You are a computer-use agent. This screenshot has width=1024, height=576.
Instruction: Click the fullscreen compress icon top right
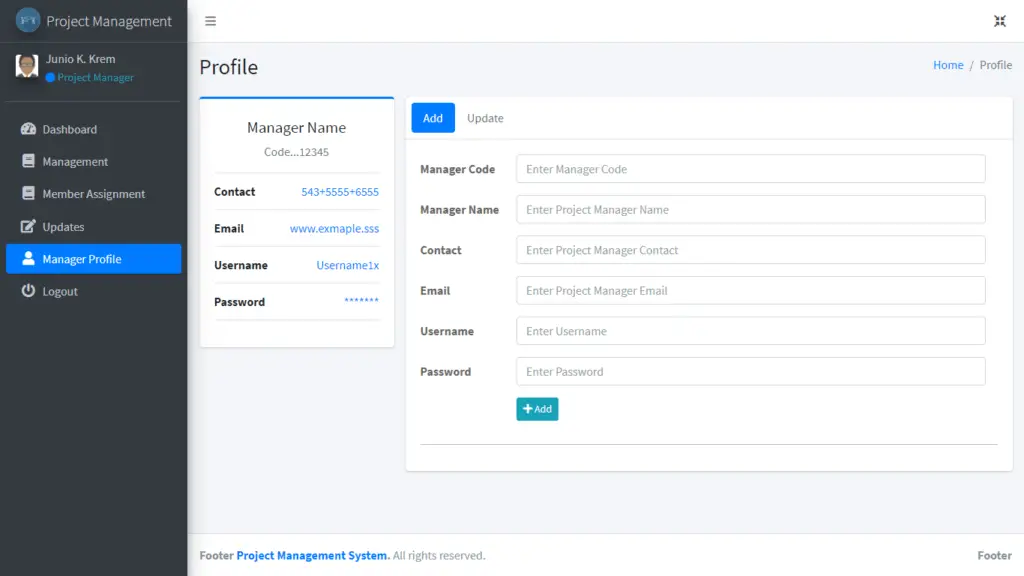pos(999,19)
